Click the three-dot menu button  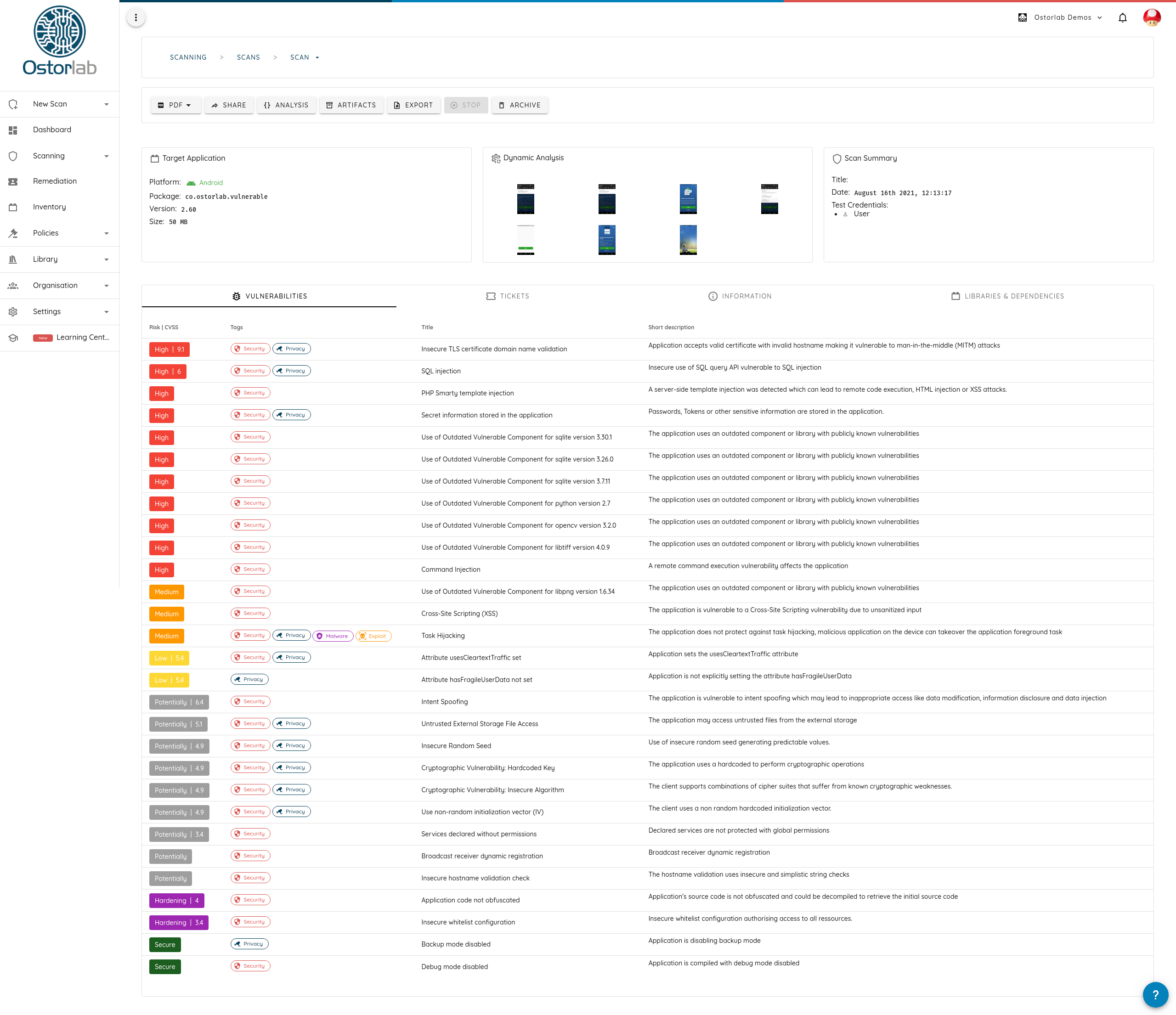pos(136,17)
